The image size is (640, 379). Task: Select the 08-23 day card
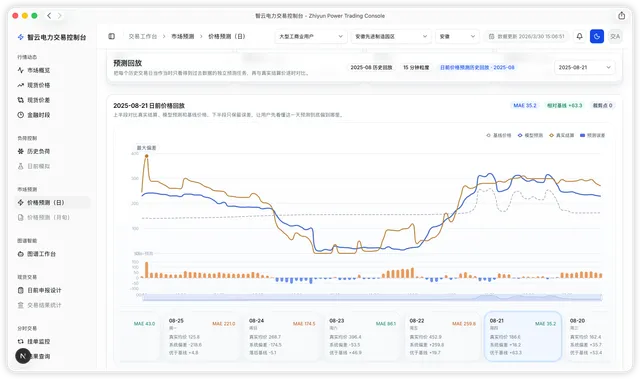(362, 337)
